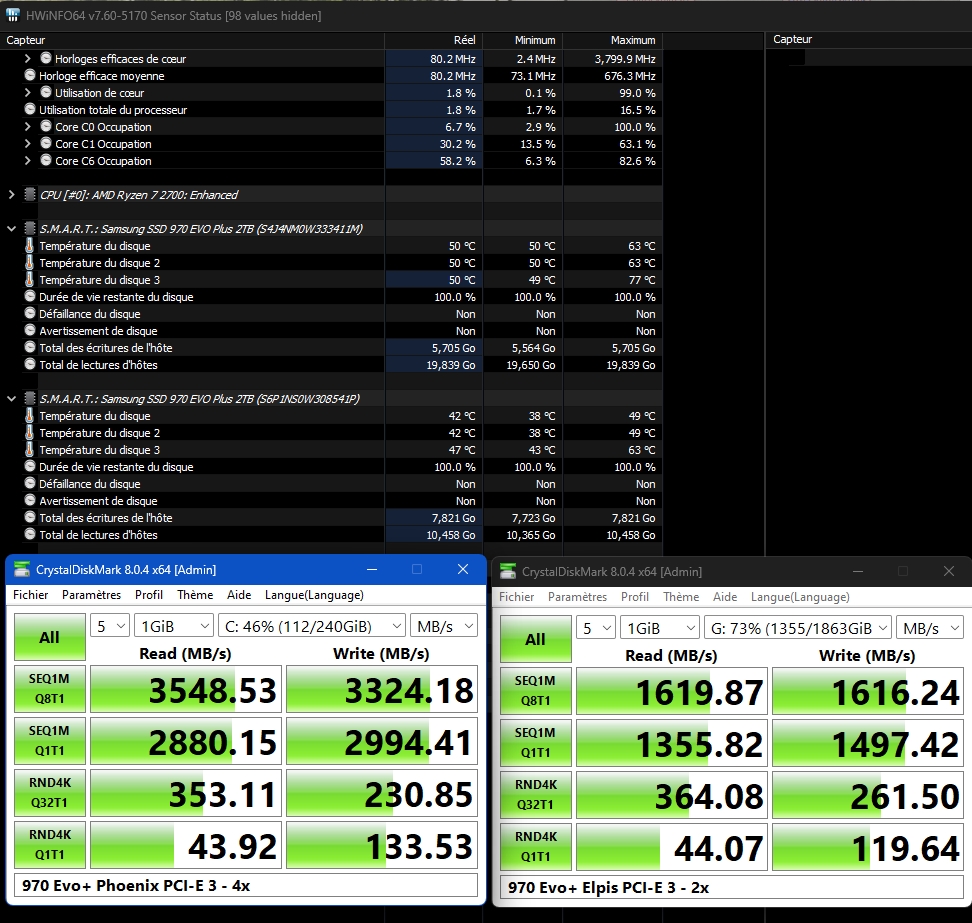Open the Paramètres menu in left CrystalDiskMark
Screen dimensions: 972x923
point(91,595)
